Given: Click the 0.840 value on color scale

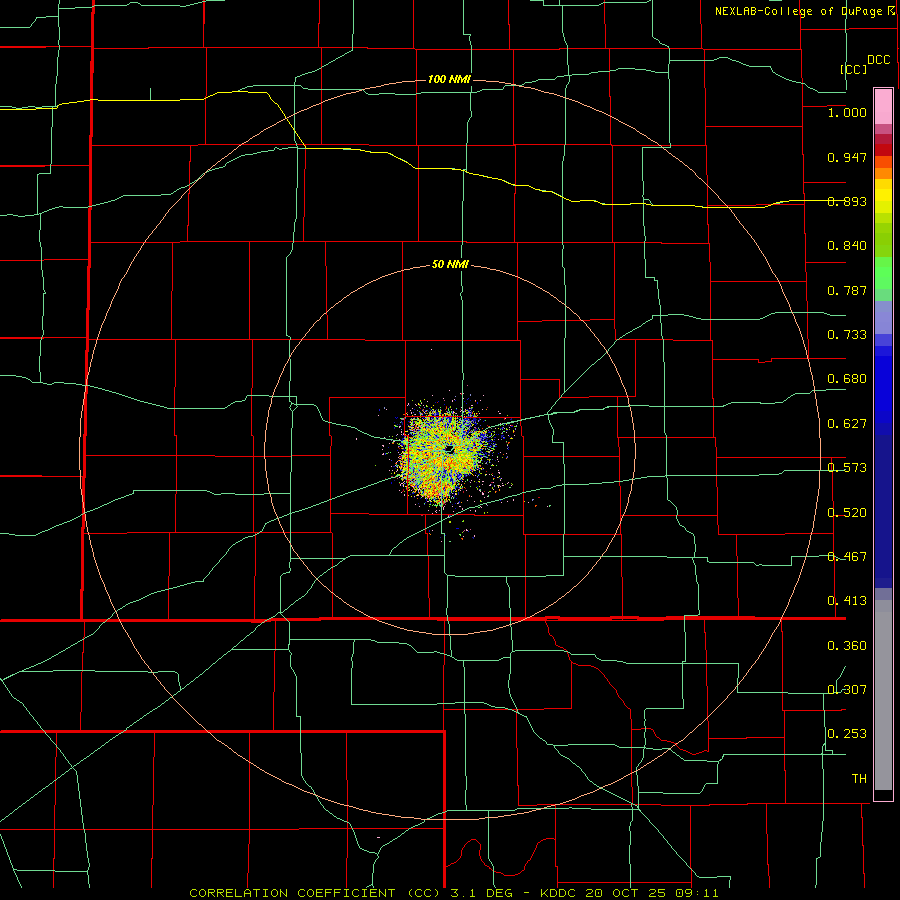Looking at the screenshot, I should tap(847, 246).
